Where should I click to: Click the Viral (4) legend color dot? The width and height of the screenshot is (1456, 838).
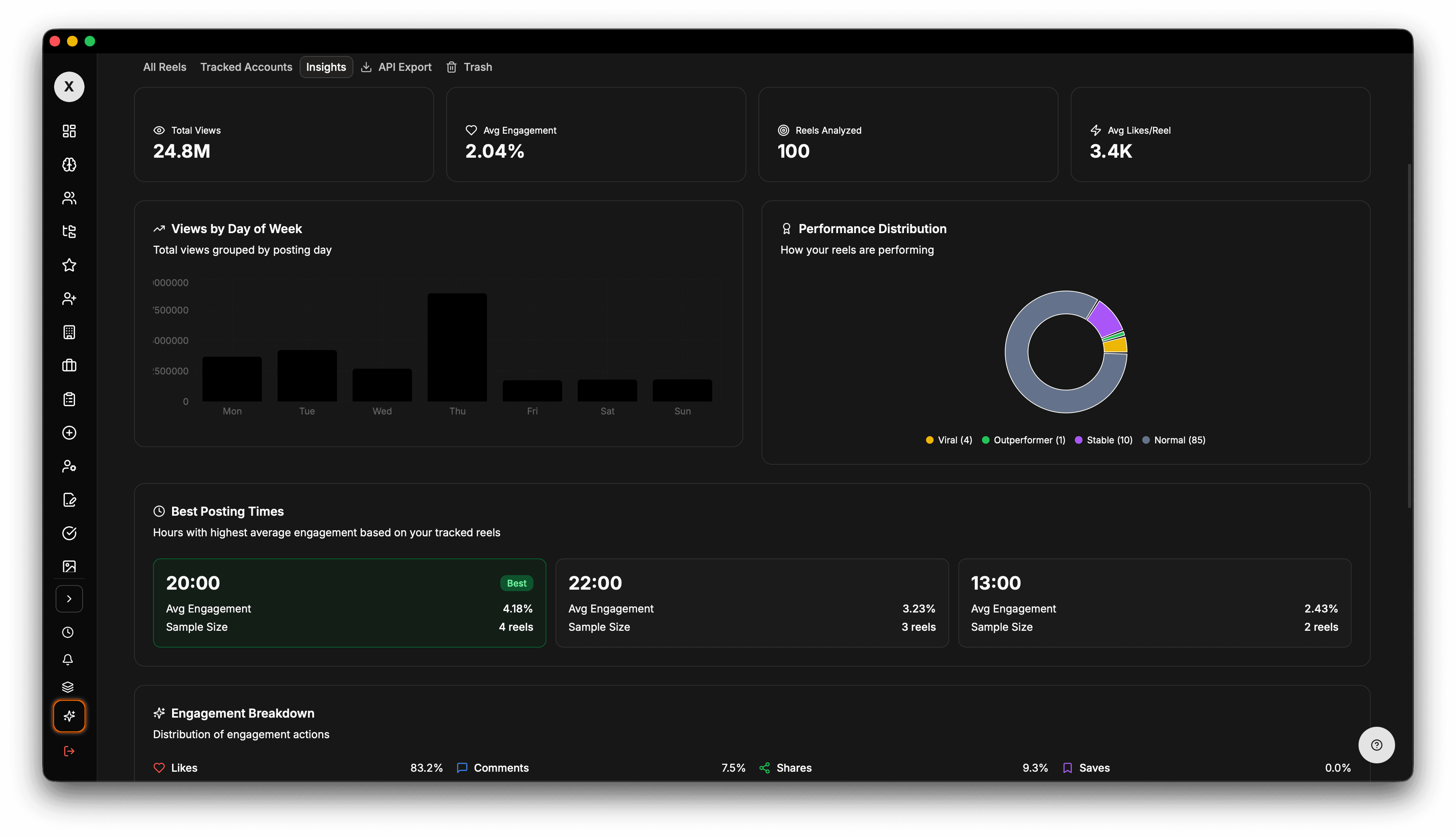[930, 440]
